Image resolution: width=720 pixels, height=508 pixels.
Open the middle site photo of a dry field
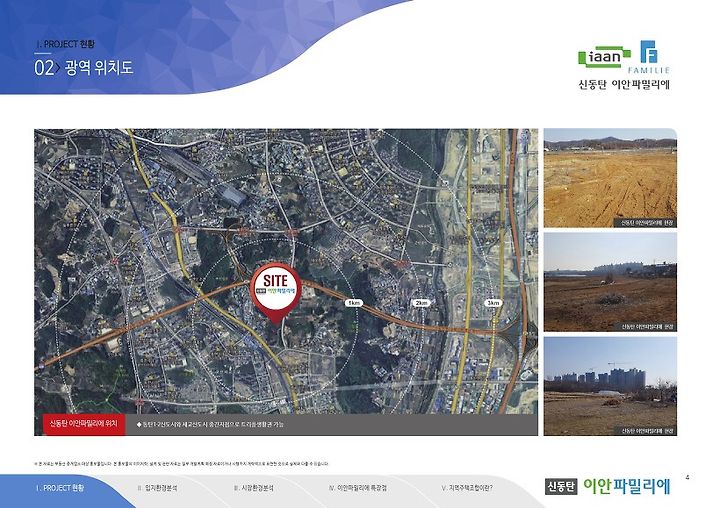[x=610, y=282]
